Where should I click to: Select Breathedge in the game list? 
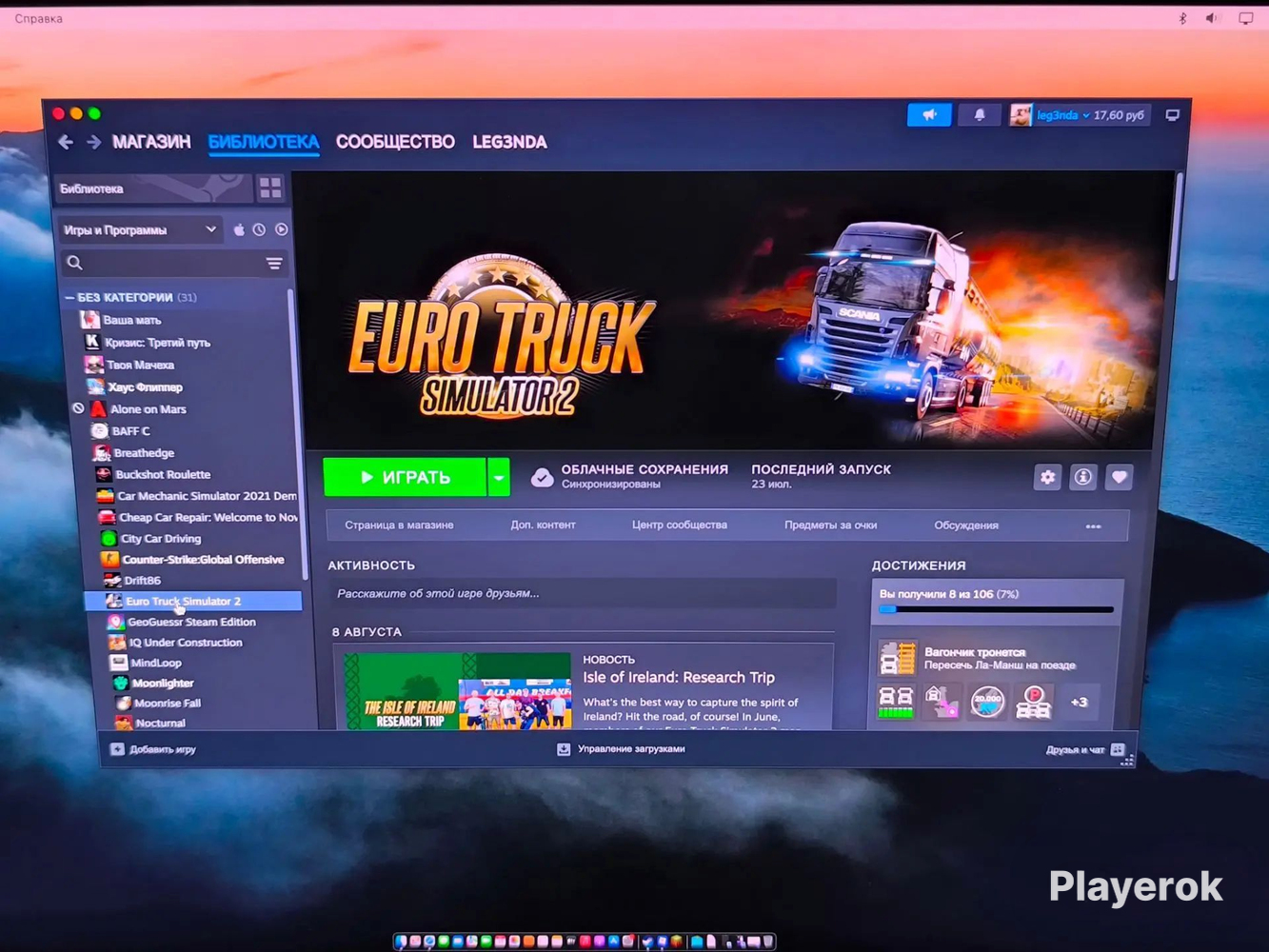tap(144, 453)
